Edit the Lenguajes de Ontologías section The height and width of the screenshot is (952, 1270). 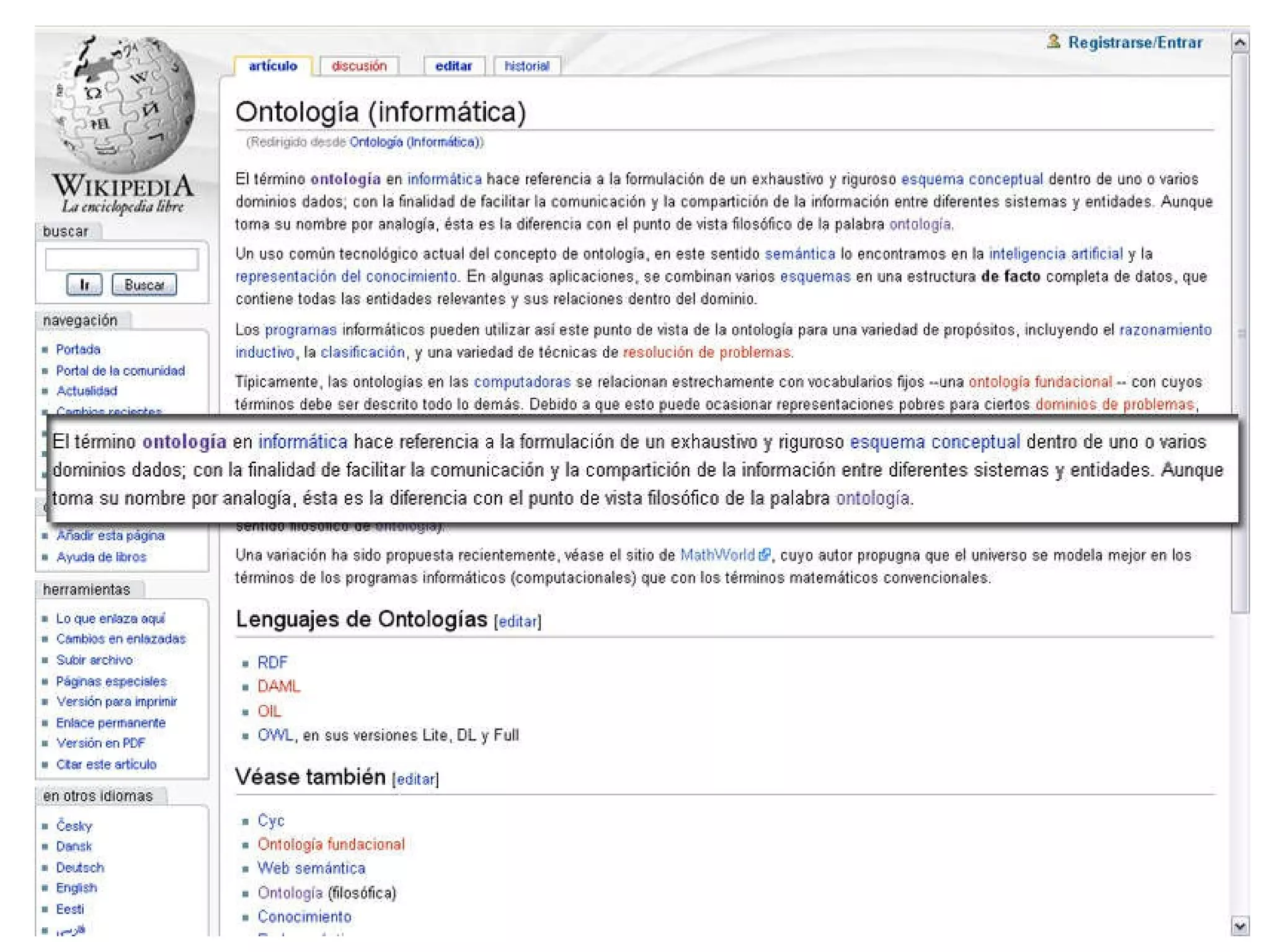click(517, 621)
